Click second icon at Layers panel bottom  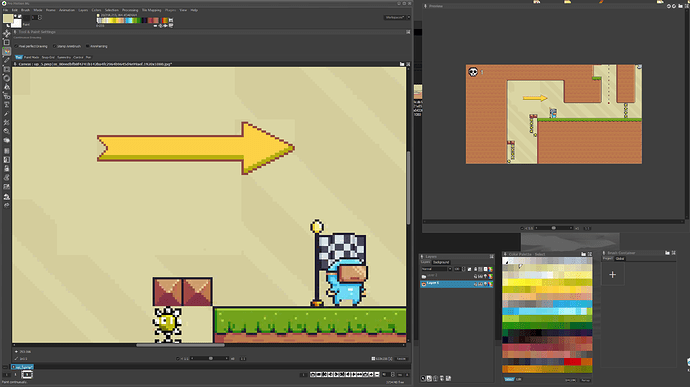tap(429, 378)
